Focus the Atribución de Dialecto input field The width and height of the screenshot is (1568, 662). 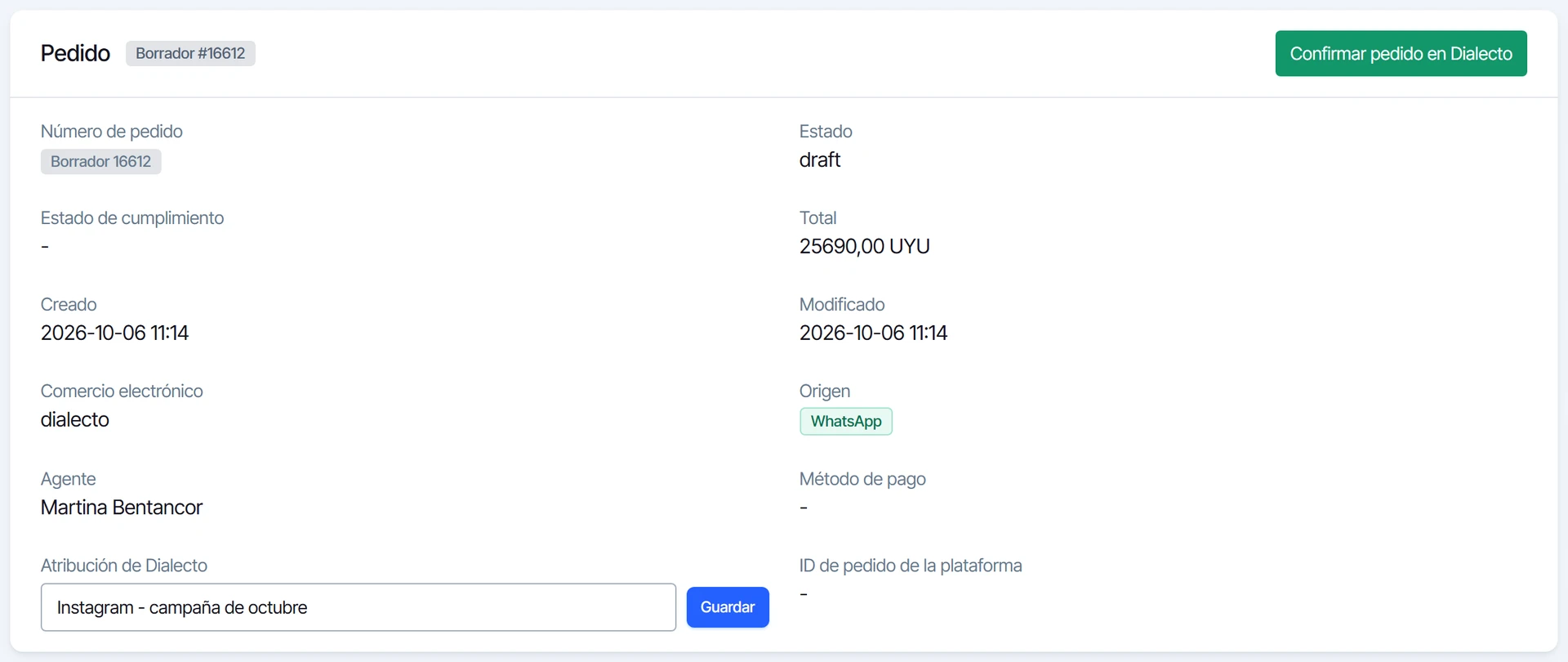tap(359, 607)
